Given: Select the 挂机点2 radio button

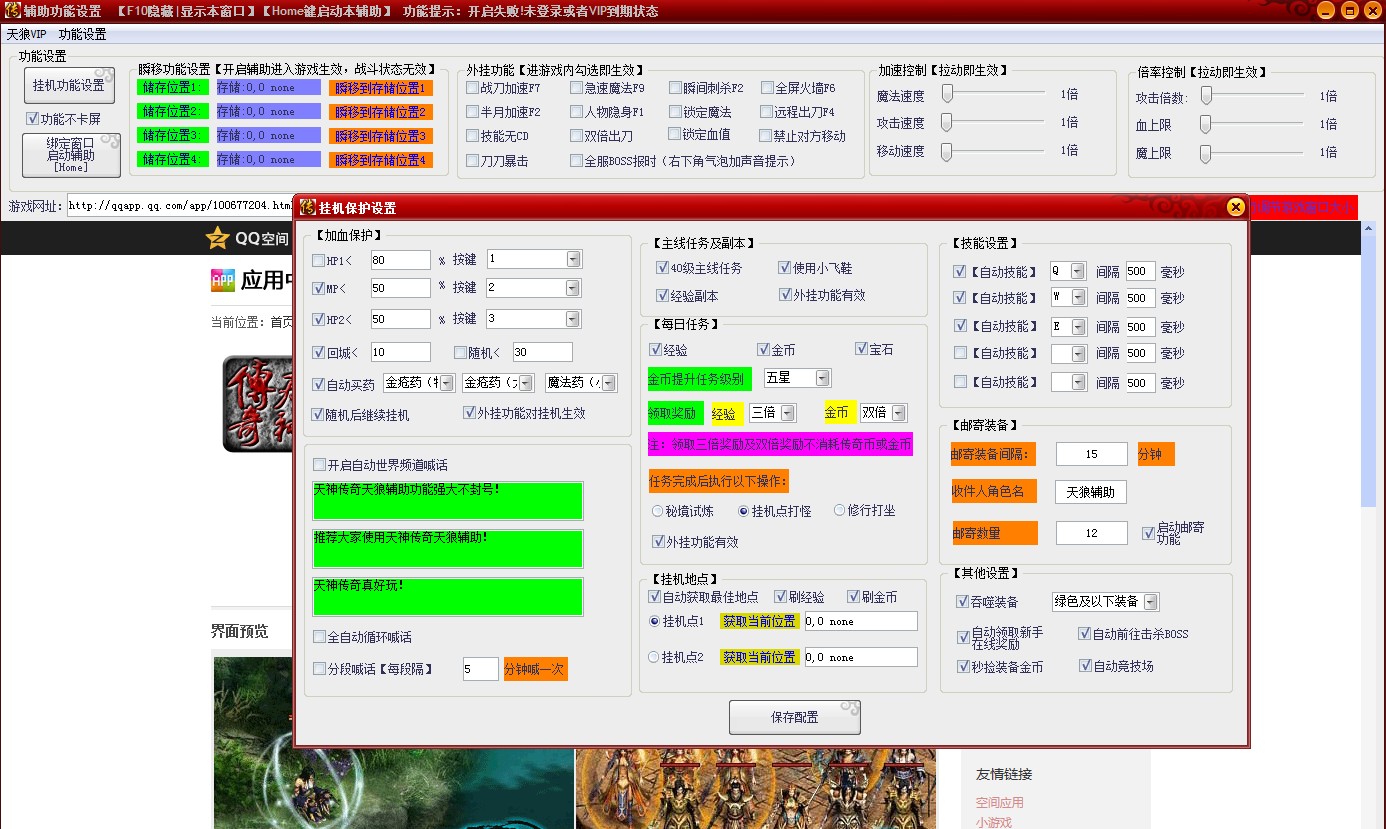Looking at the screenshot, I should click(x=655, y=657).
